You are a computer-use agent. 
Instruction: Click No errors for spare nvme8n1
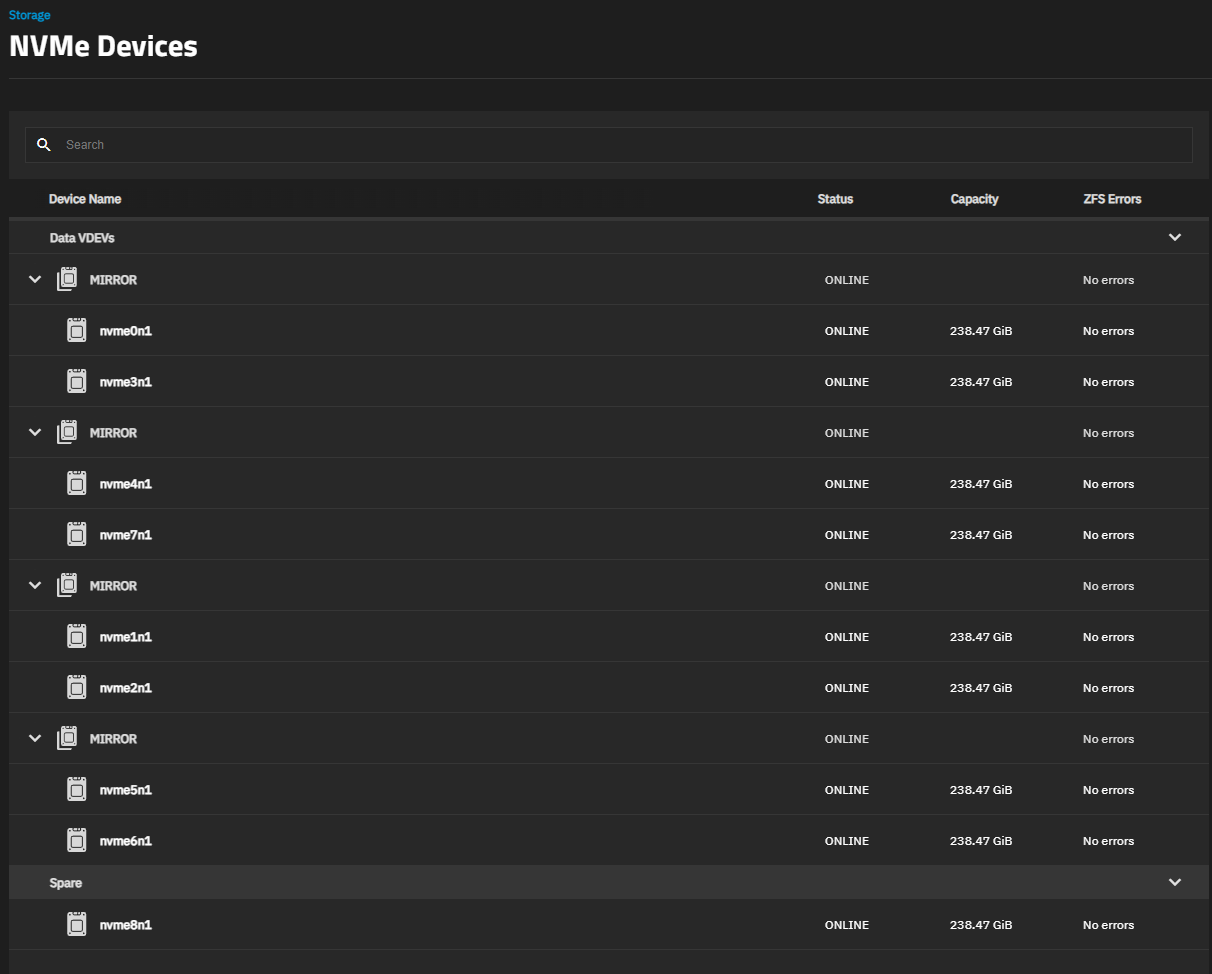point(1108,925)
